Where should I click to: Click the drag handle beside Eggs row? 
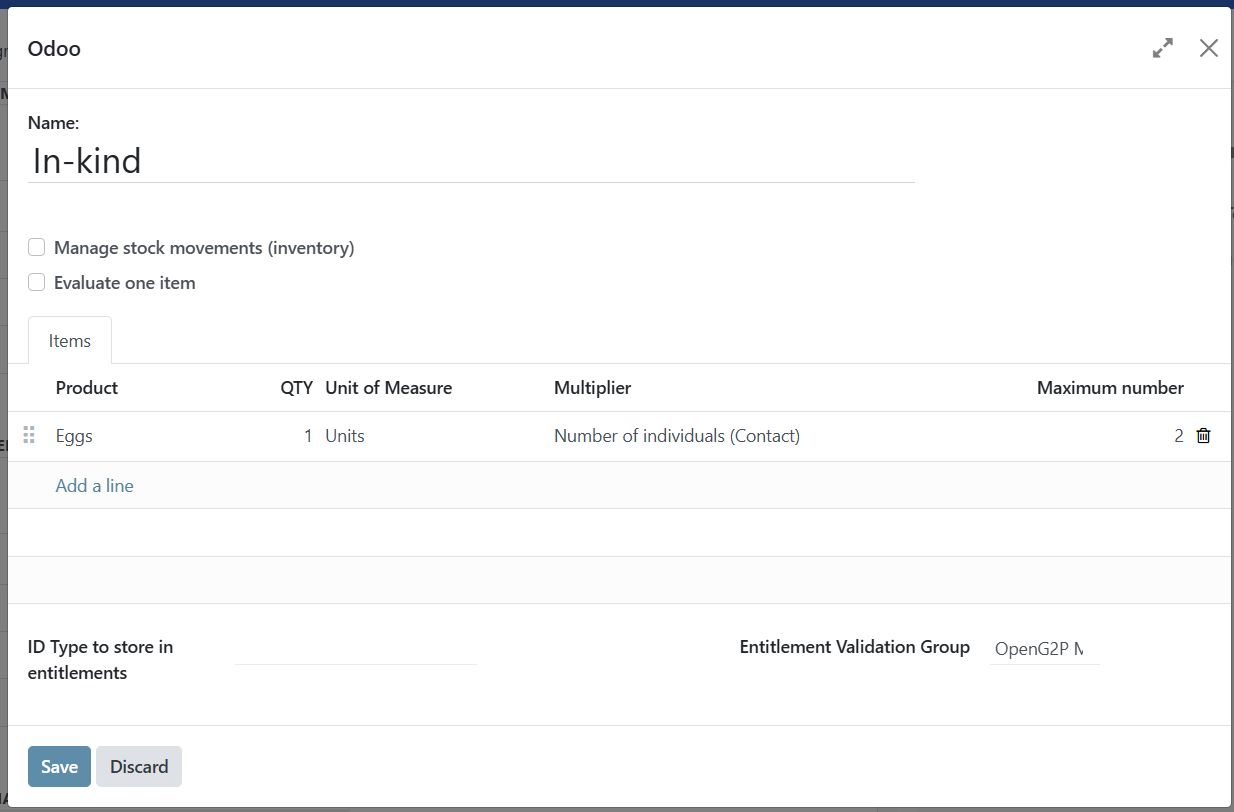28,435
